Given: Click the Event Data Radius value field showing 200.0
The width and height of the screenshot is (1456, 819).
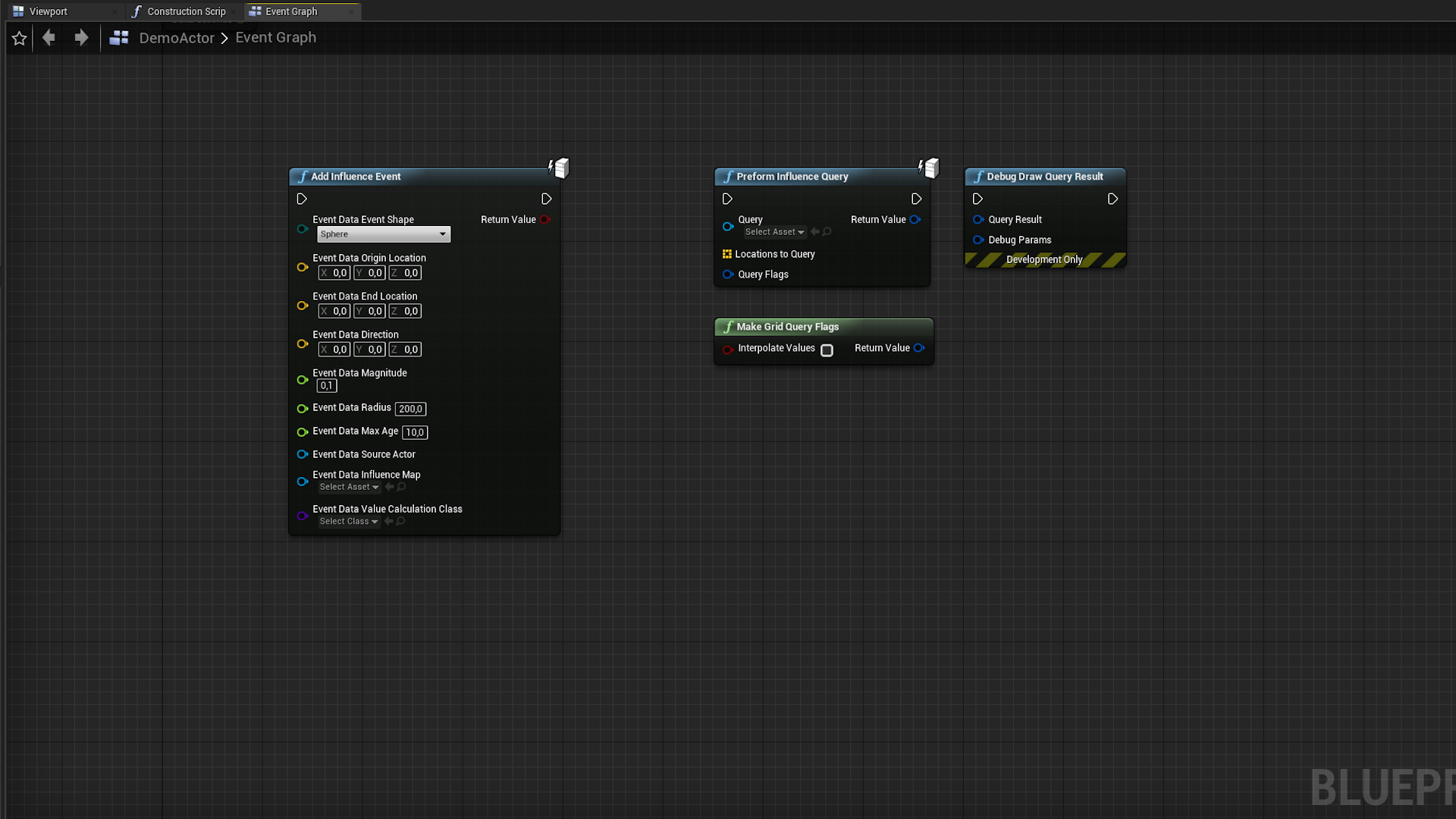Looking at the screenshot, I should click(x=410, y=408).
